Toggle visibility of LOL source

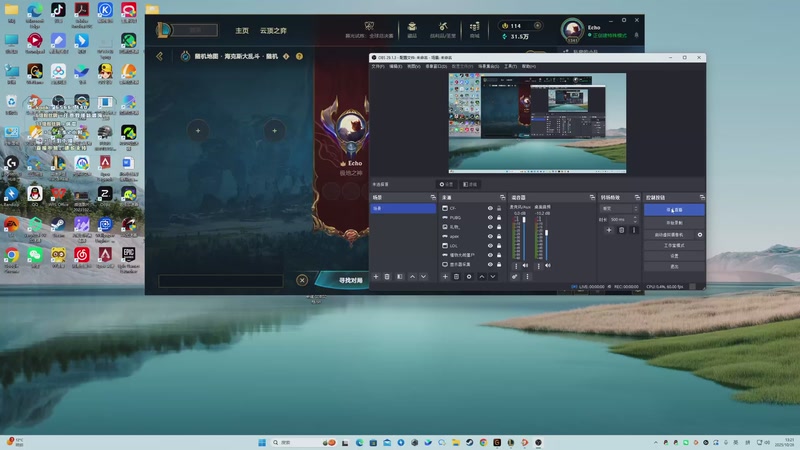tap(490, 246)
